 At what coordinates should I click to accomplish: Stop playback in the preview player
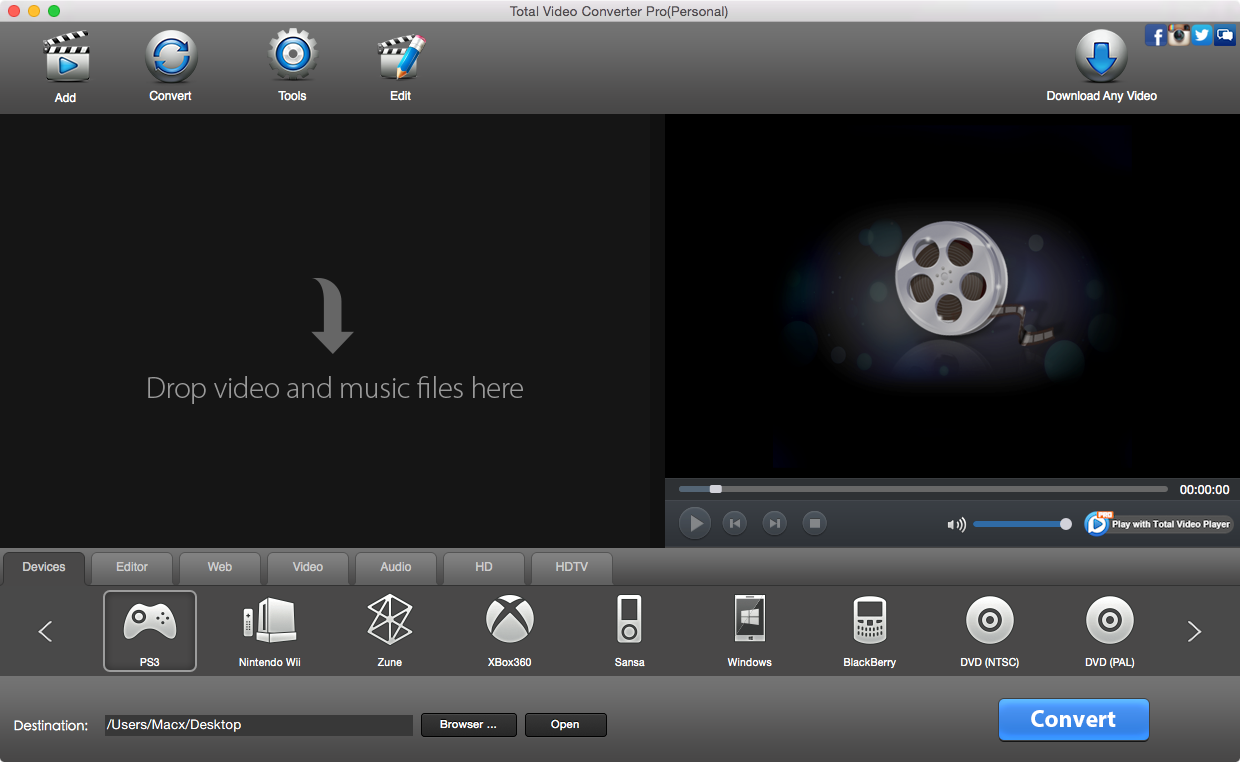(814, 523)
